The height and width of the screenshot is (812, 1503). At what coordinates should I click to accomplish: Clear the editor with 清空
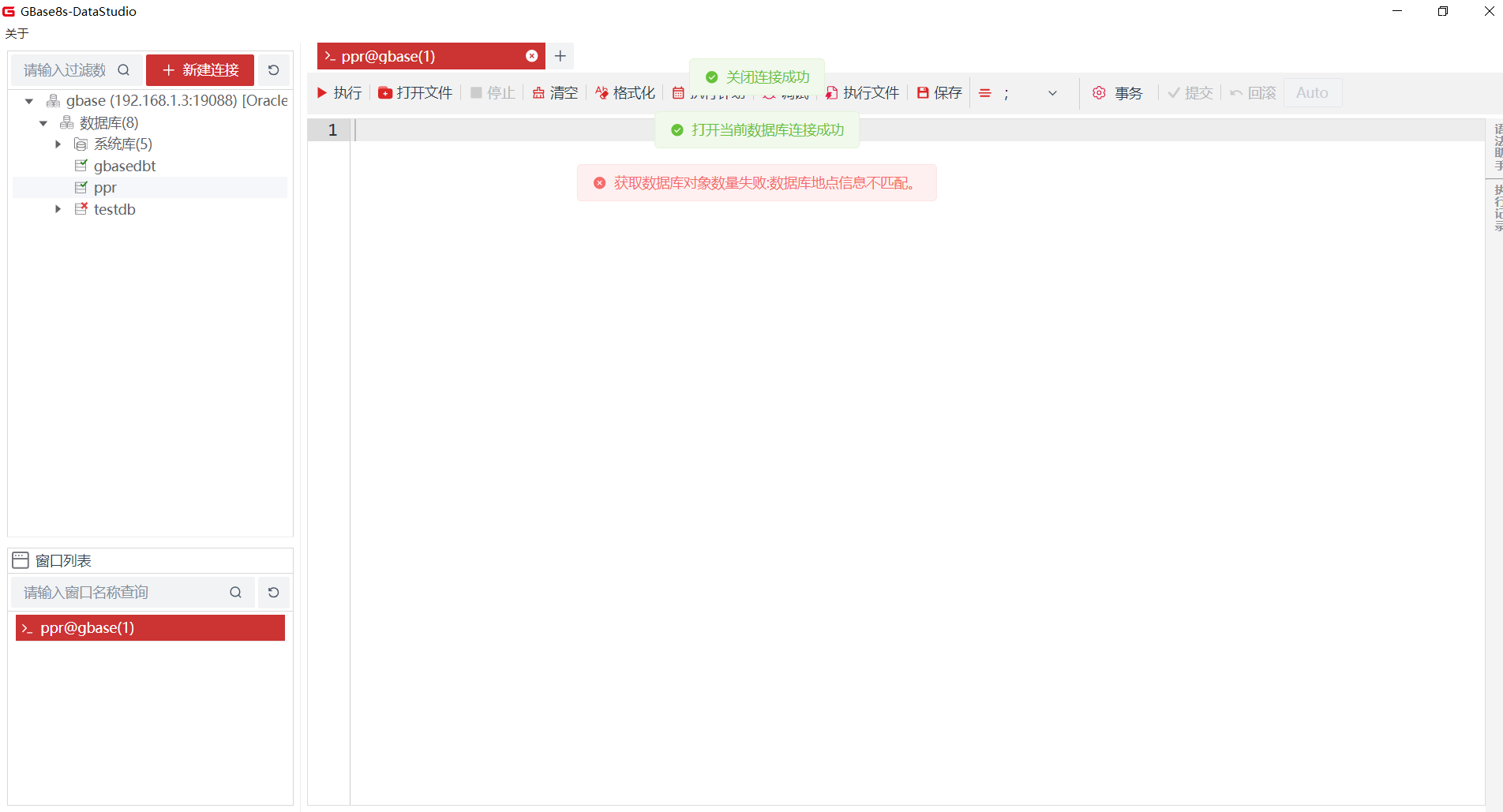click(x=555, y=93)
